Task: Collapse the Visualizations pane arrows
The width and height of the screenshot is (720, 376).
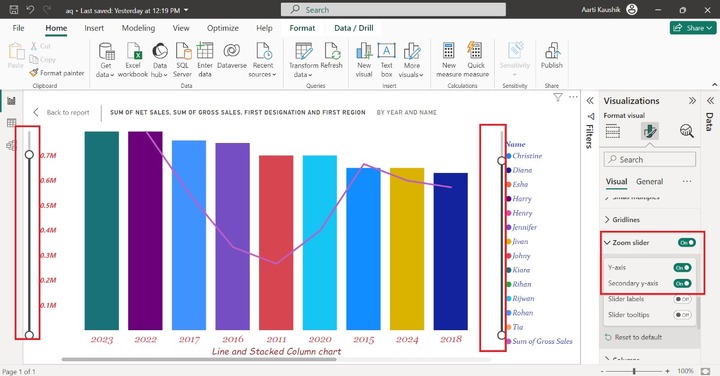Action: [692, 101]
